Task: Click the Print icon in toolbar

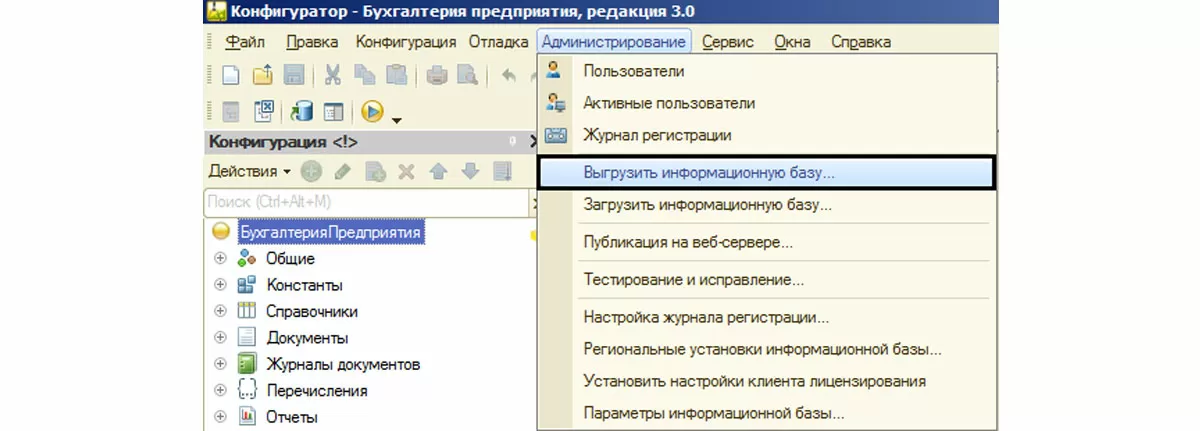Action: pos(437,75)
